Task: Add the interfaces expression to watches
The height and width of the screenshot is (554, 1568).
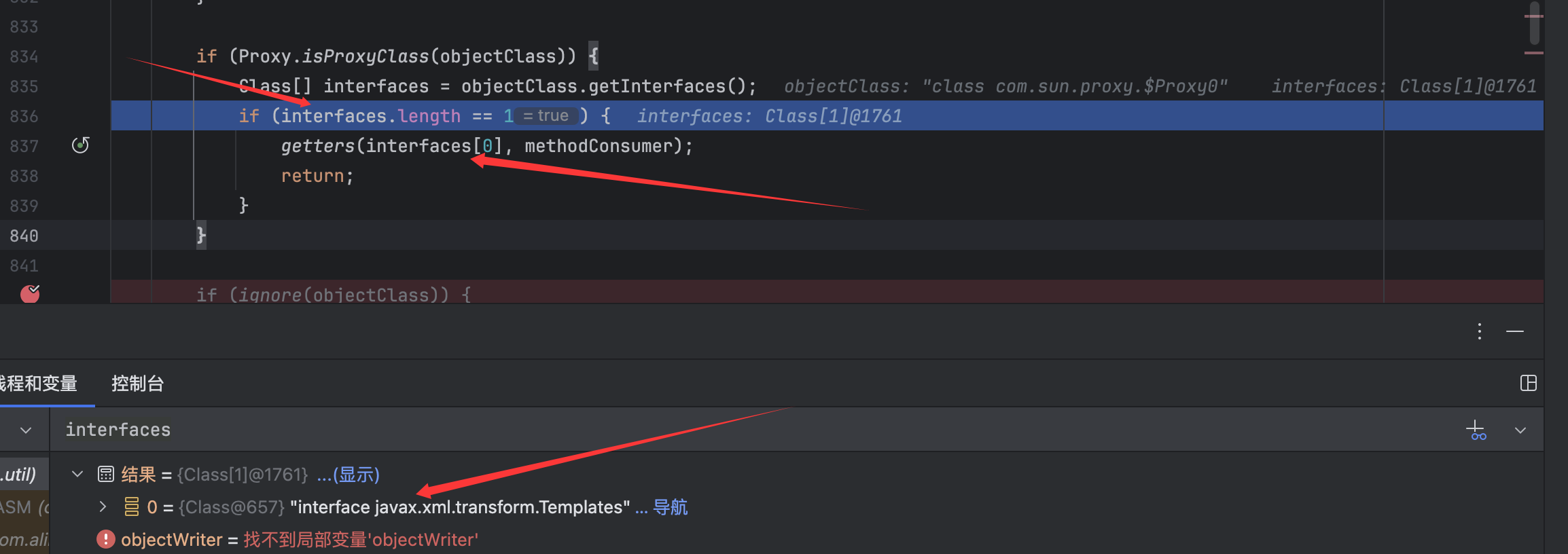Action: (x=1476, y=430)
